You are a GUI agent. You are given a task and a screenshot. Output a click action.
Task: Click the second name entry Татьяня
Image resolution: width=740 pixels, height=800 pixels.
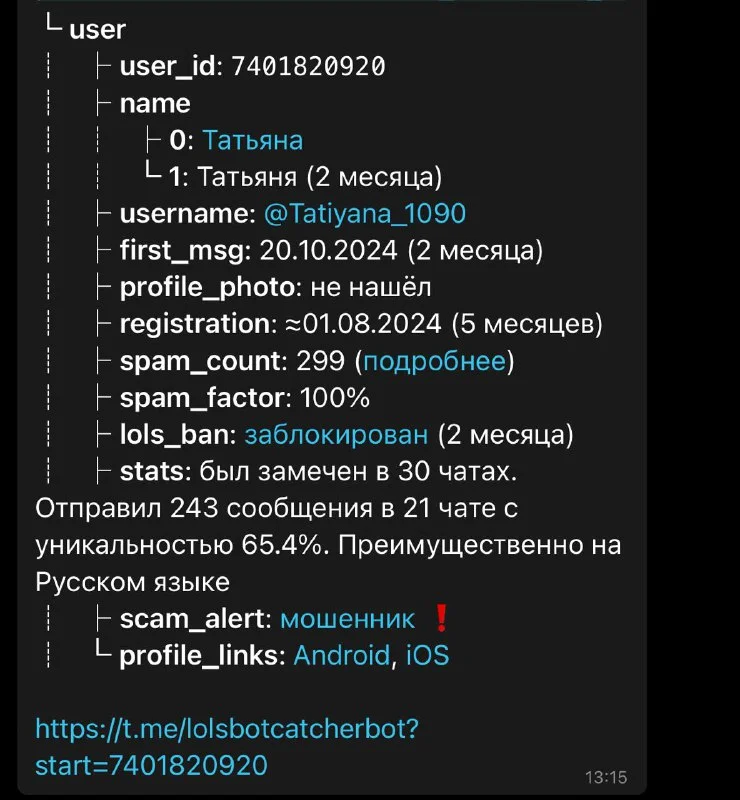click(x=247, y=177)
